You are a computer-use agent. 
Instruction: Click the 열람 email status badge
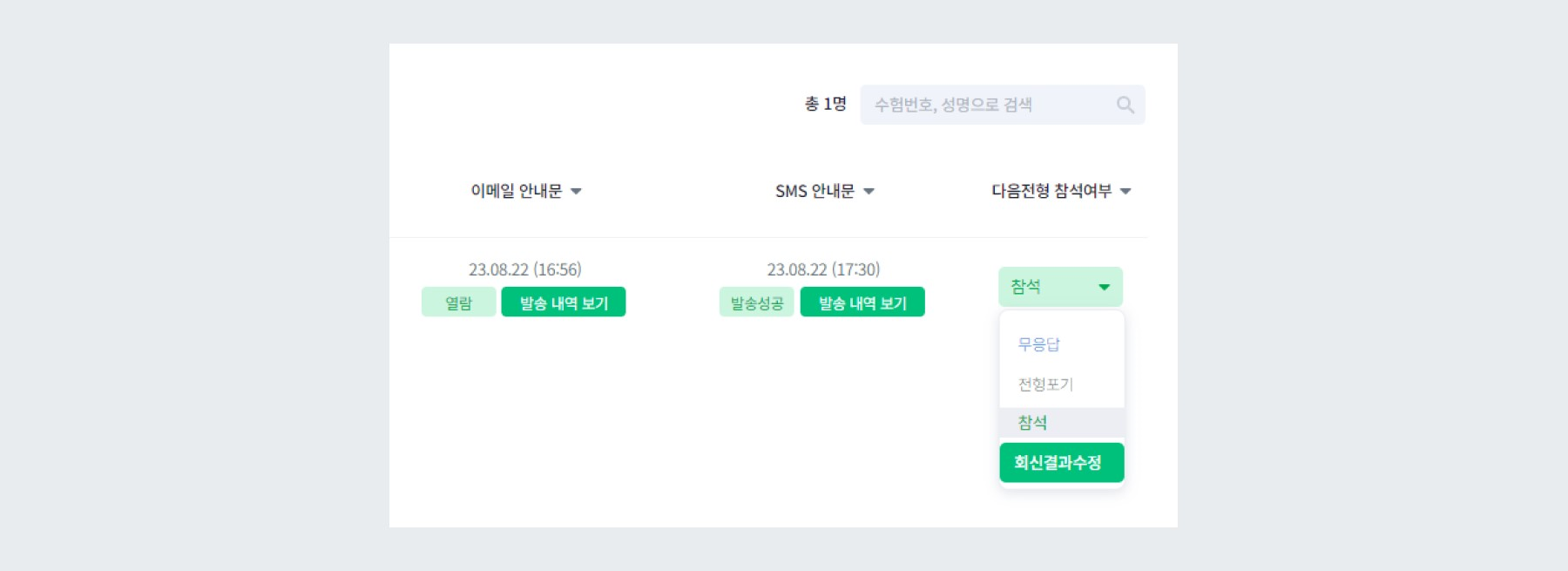[x=458, y=301]
